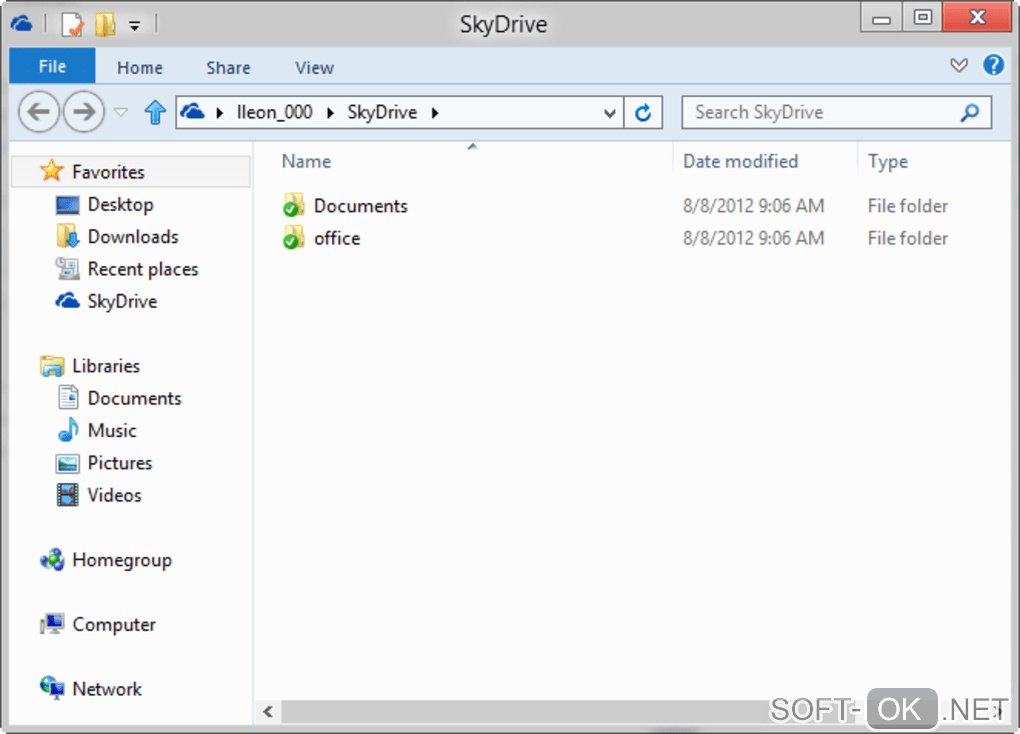This screenshot has width=1020, height=734.
Task: Click horizontal scrollbar left arrow
Action: click(x=268, y=711)
